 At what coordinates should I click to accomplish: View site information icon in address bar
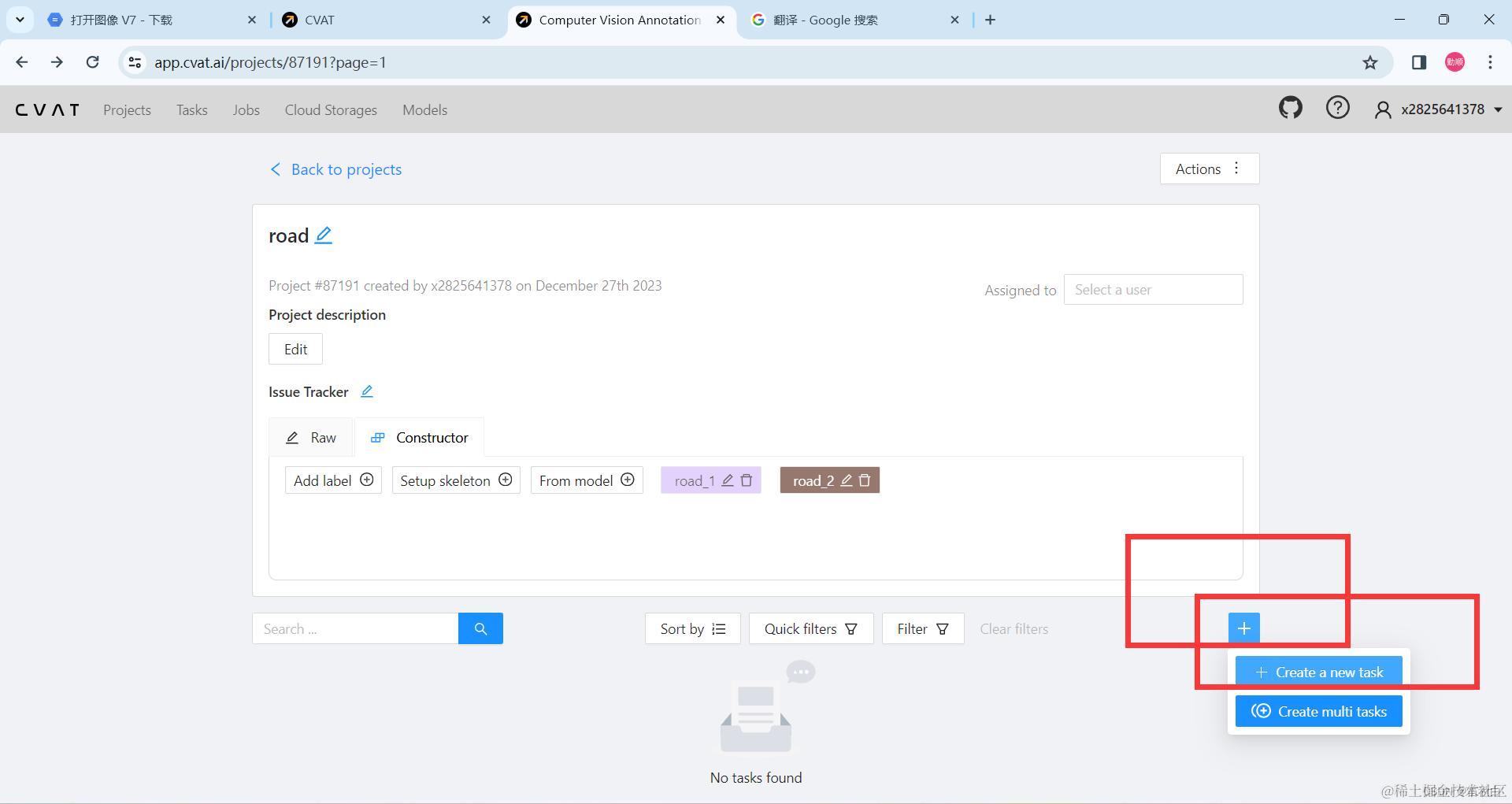click(x=135, y=62)
